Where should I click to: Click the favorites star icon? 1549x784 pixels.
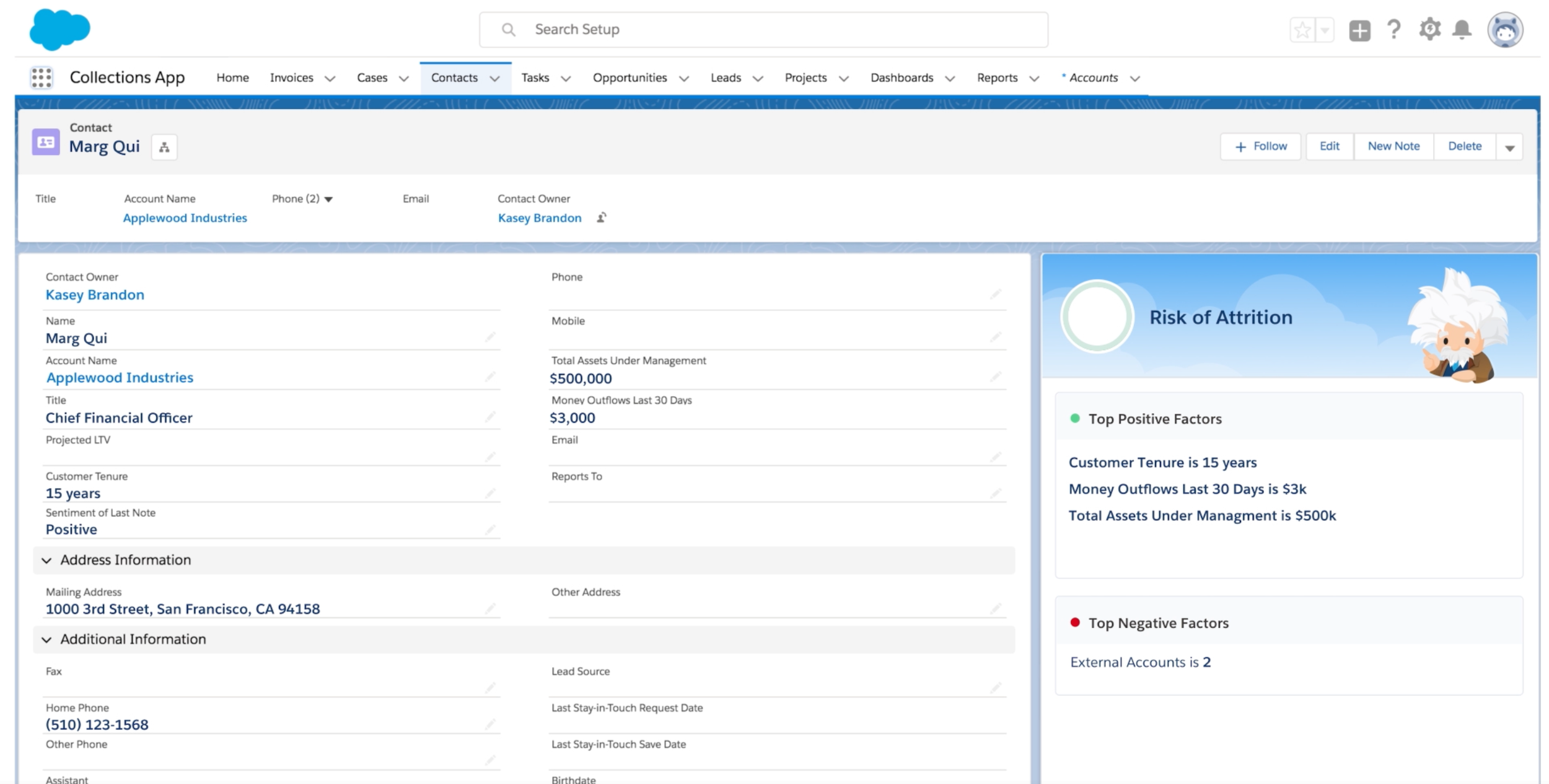coord(1302,30)
